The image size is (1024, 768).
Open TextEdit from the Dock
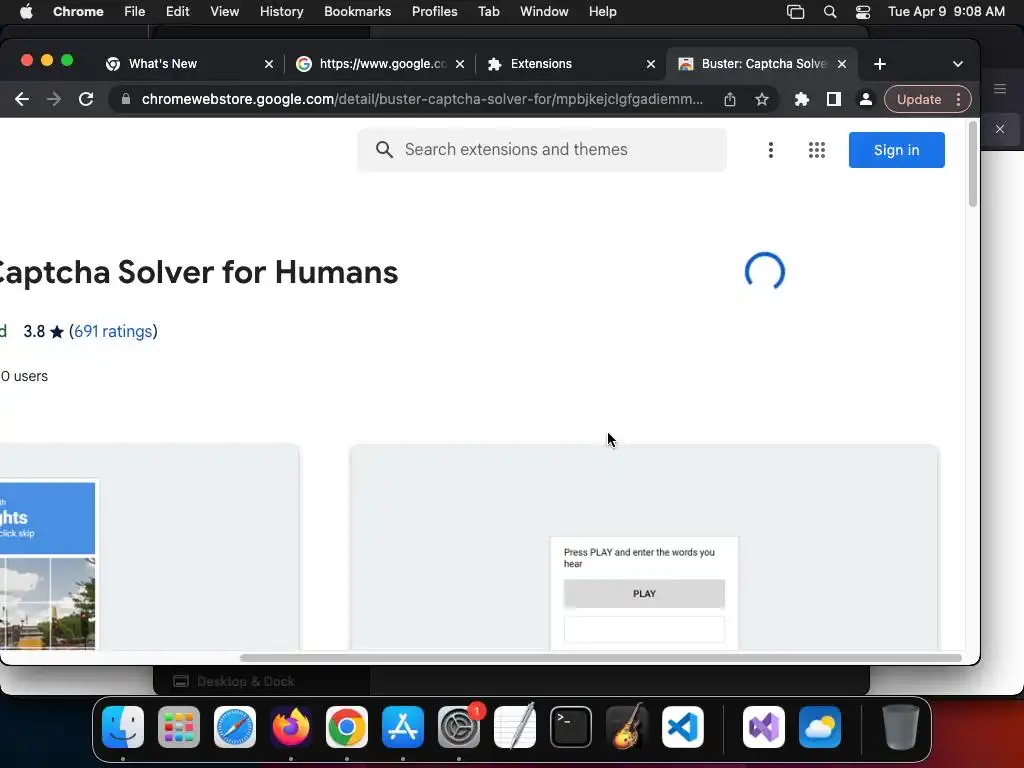515,727
